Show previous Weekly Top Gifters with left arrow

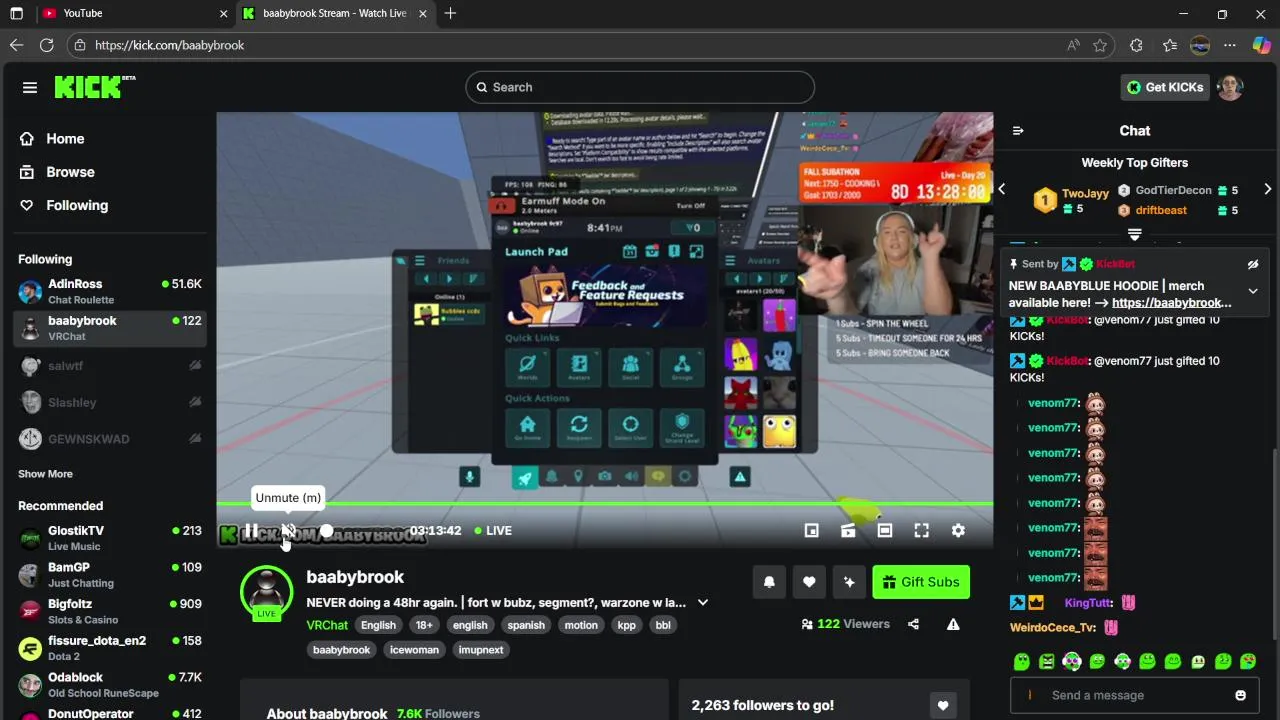coord(1001,190)
